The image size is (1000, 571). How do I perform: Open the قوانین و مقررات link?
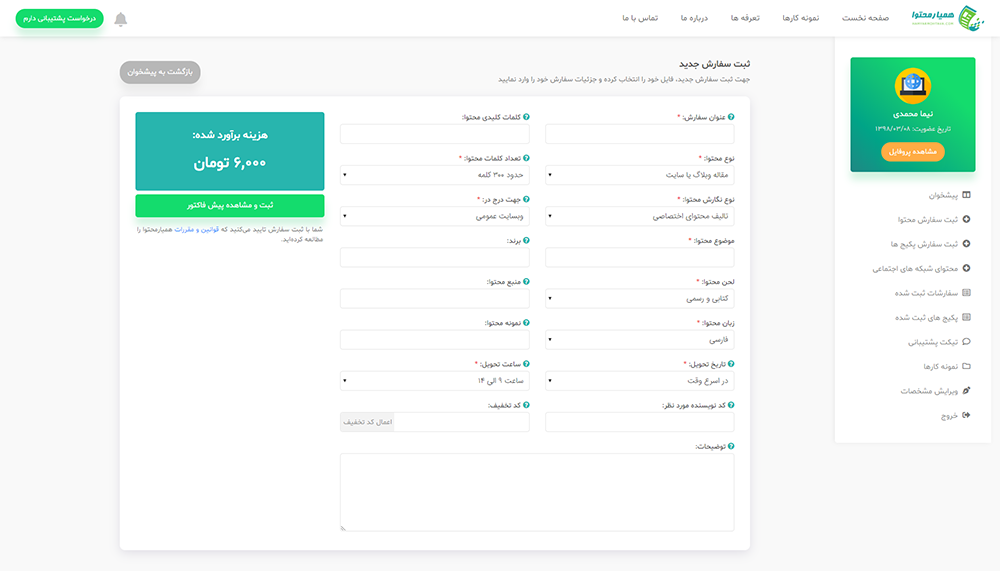196,229
